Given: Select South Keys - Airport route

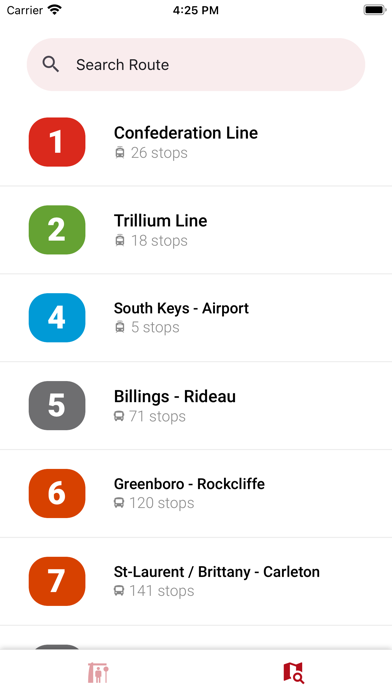Looking at the screenshot, I should [196, 318].
